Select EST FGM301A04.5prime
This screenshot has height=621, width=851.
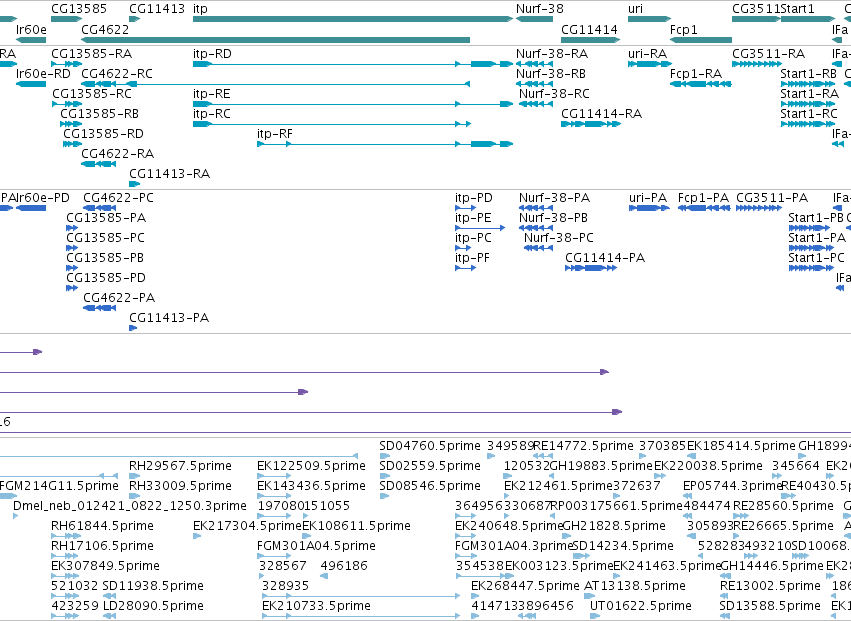pos(316,547)
